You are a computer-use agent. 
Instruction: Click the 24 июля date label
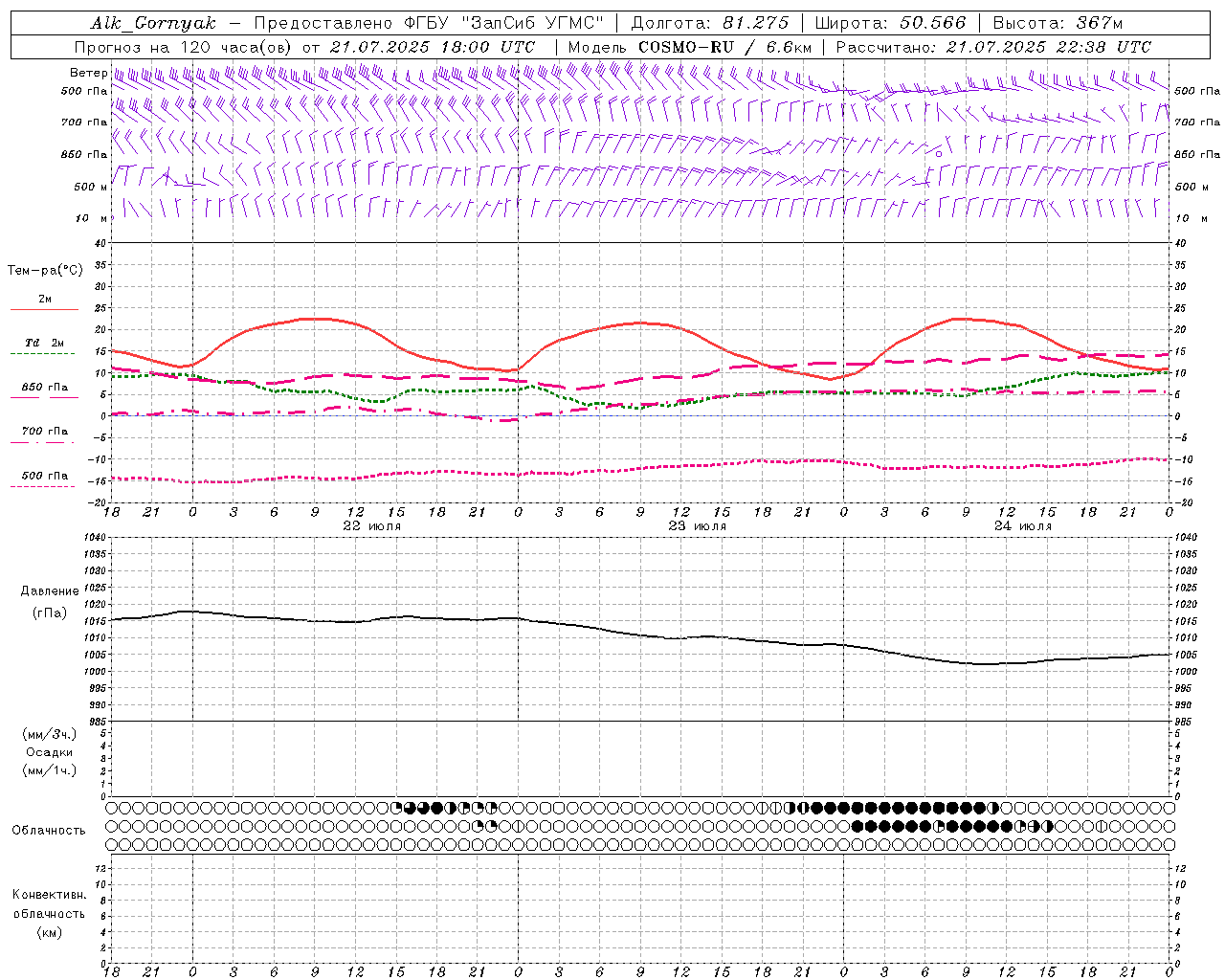(1022, 526)
